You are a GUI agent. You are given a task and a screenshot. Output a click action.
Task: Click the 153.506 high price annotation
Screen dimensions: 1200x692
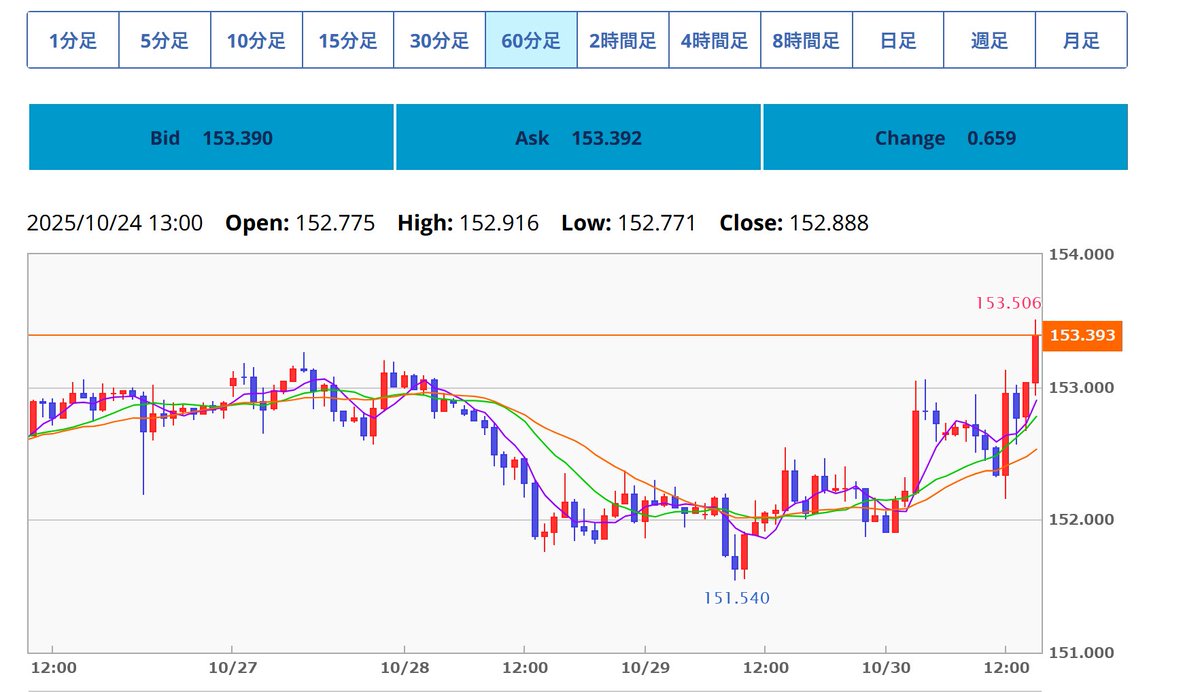(1008, 302)
